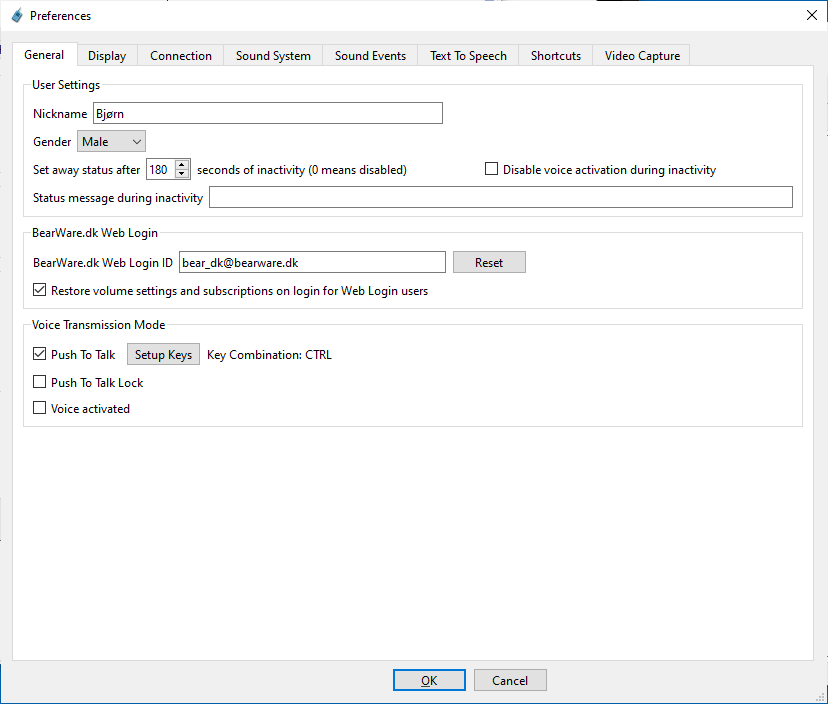This screenshot has height=704, width=828.
Task: Enable Push To Talk Lock
Action: pos(40,382)
